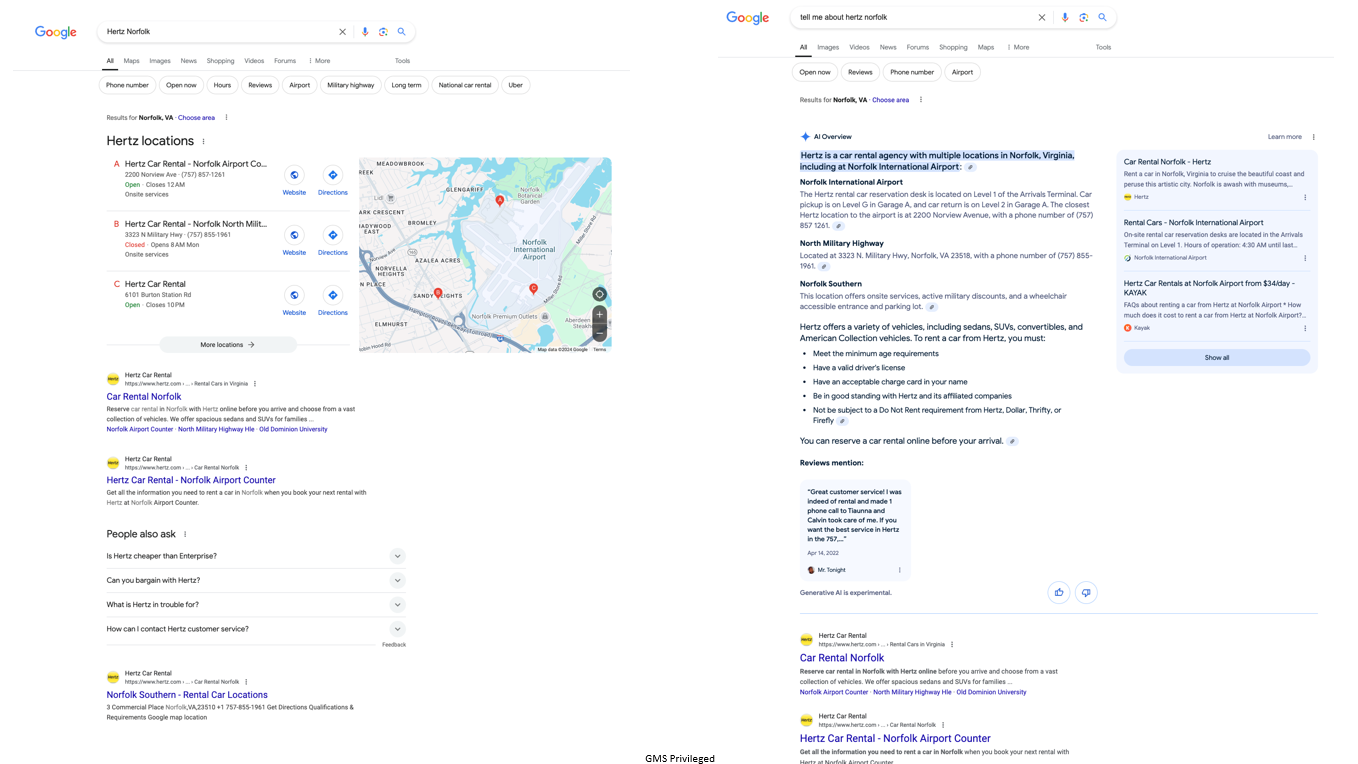Viewport: 1358px width, 764px height.
Task: Open 'Norfolk Southern - Rental Car Locations' result
Action: pos(187,695)
